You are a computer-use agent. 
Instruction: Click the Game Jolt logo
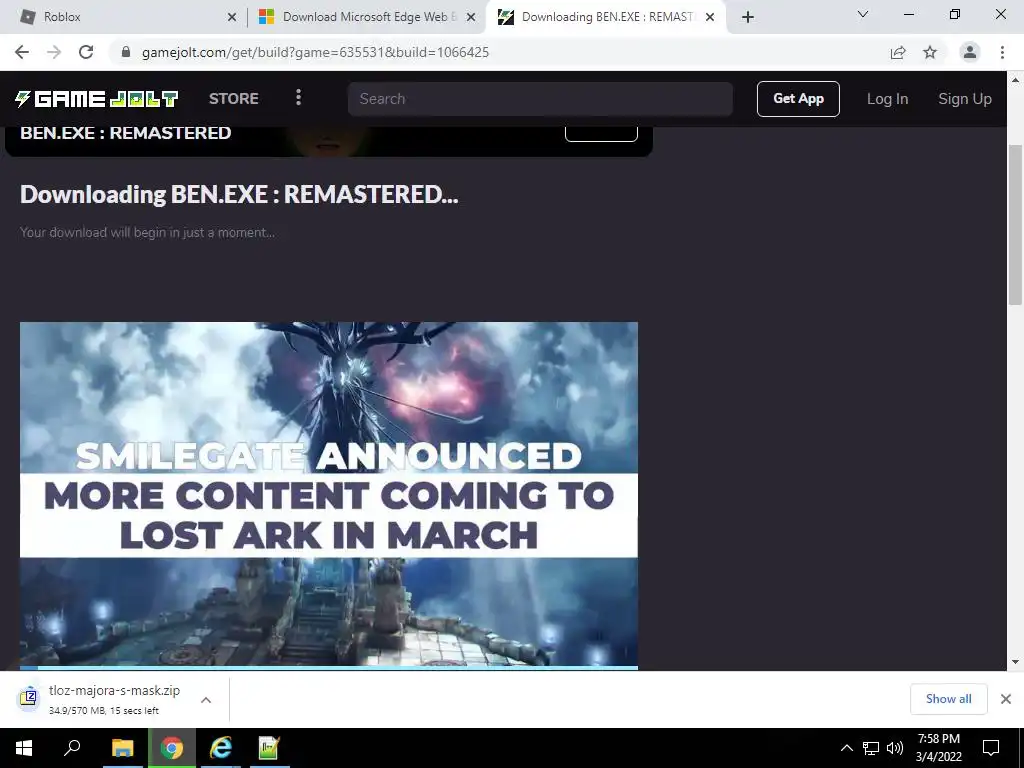[97, 99]
